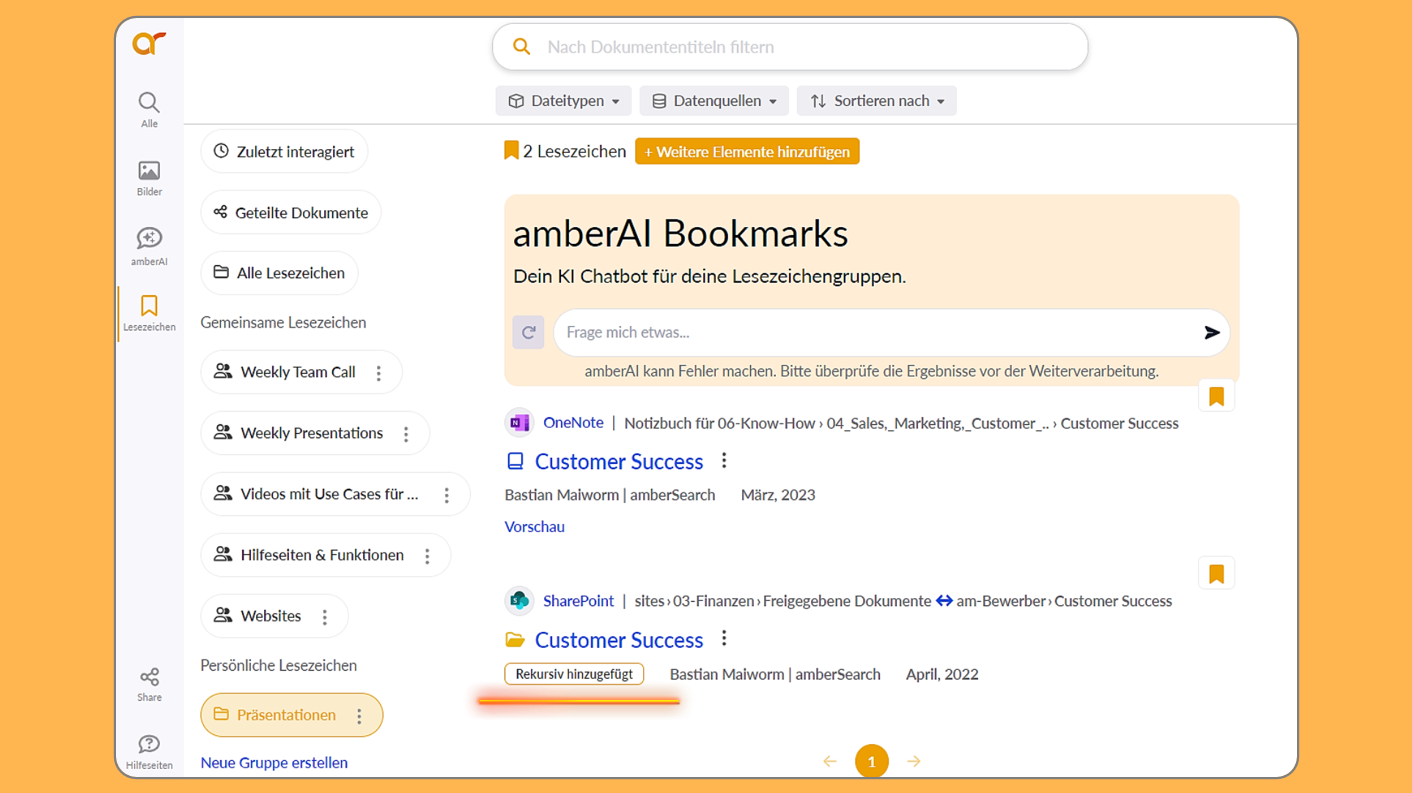Click the refresh icon in amberAI chat
Viewport: 1412px width, 793px height.
coord(529,332)
